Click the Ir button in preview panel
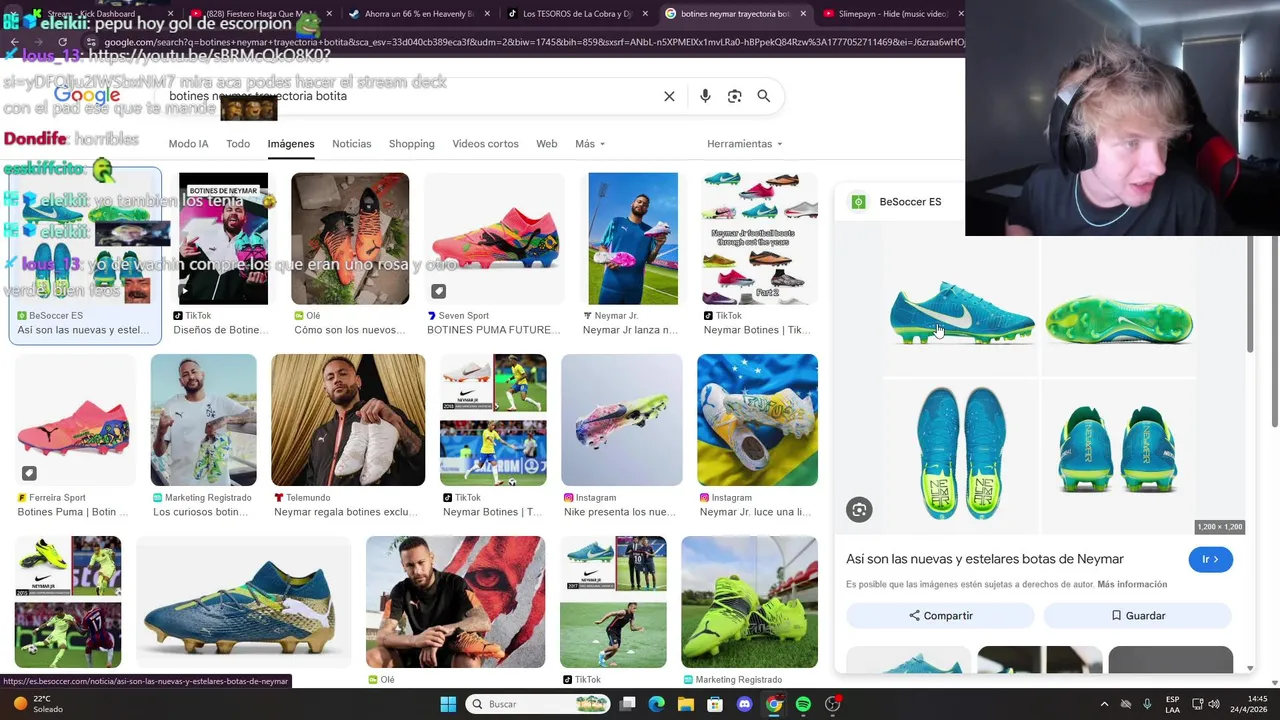Screen dimensions: 1280x720 coord(1211,559)
